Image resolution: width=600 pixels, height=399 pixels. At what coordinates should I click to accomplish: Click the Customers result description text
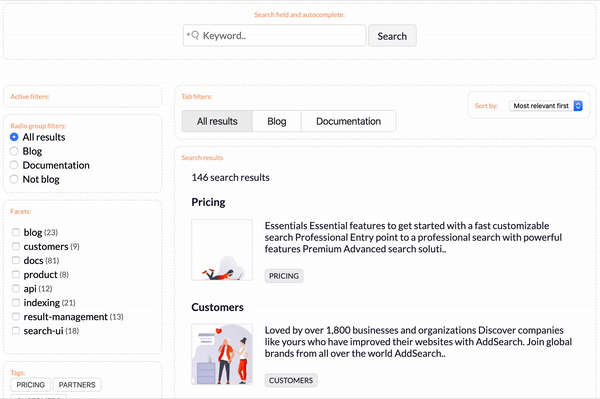pos(418,342)
